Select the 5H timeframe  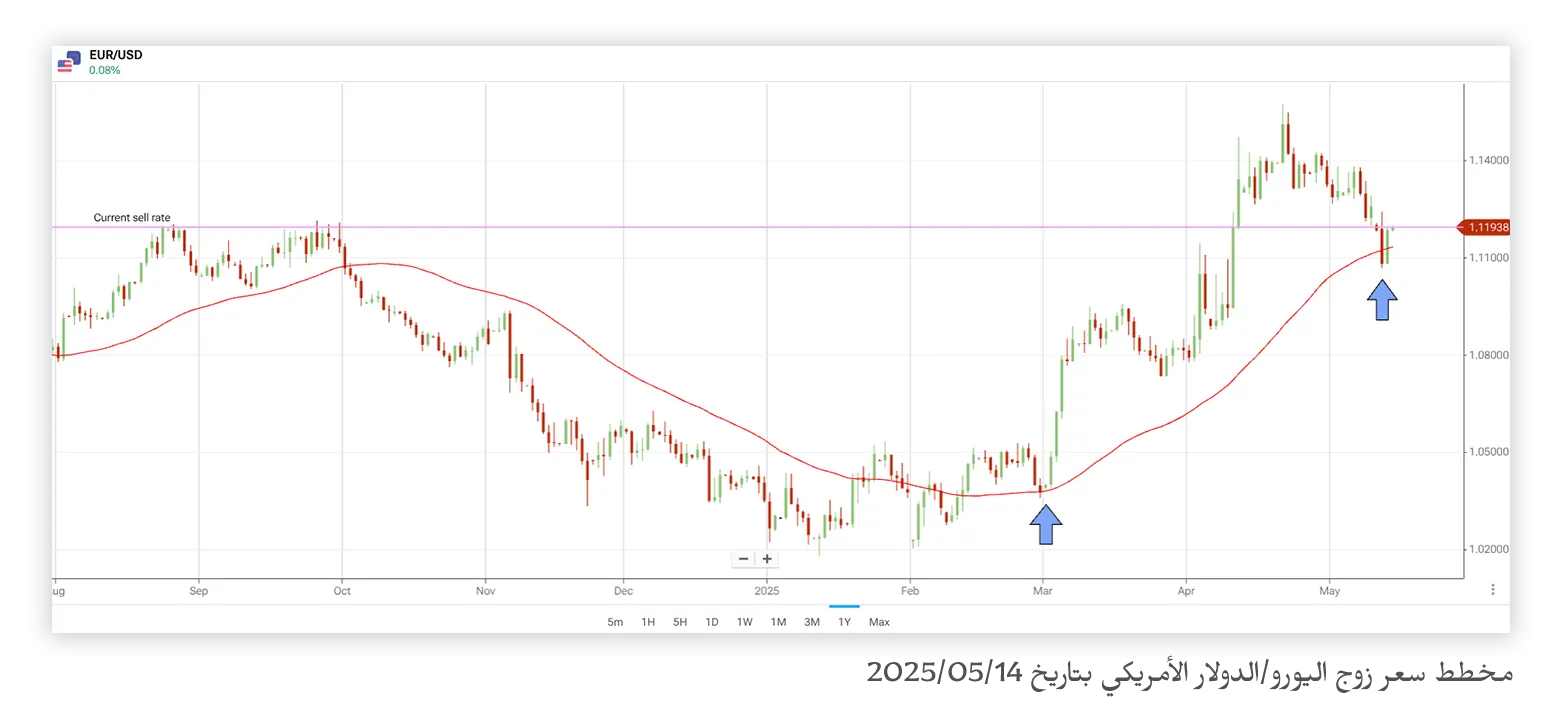[x=680, y=622]
